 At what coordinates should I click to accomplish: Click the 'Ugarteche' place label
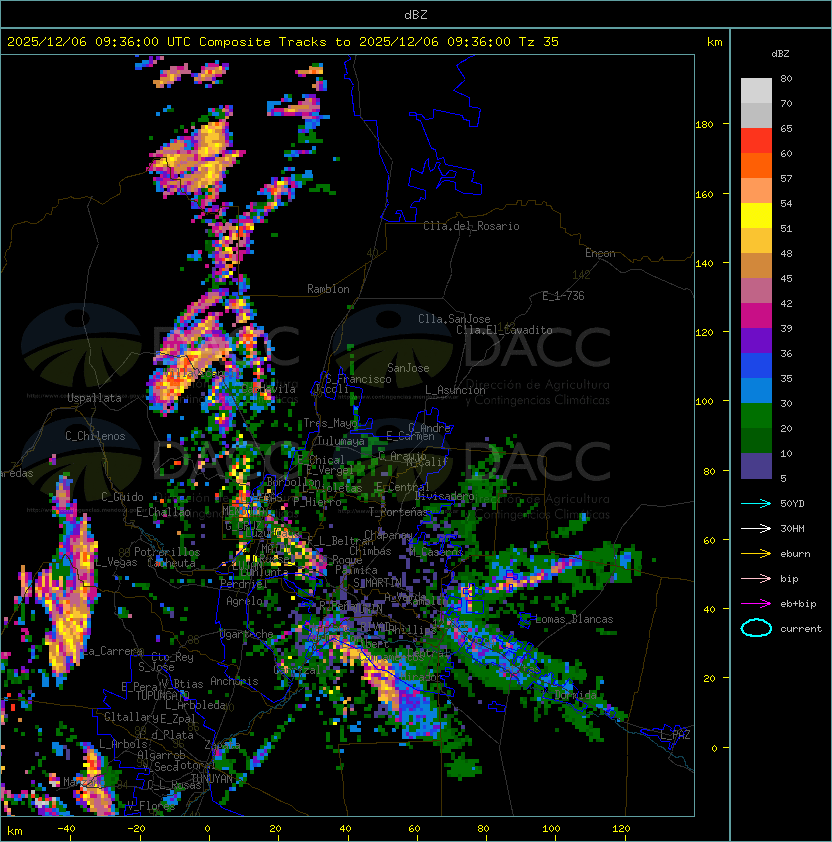pyautogui.click(x=247, y=634)
